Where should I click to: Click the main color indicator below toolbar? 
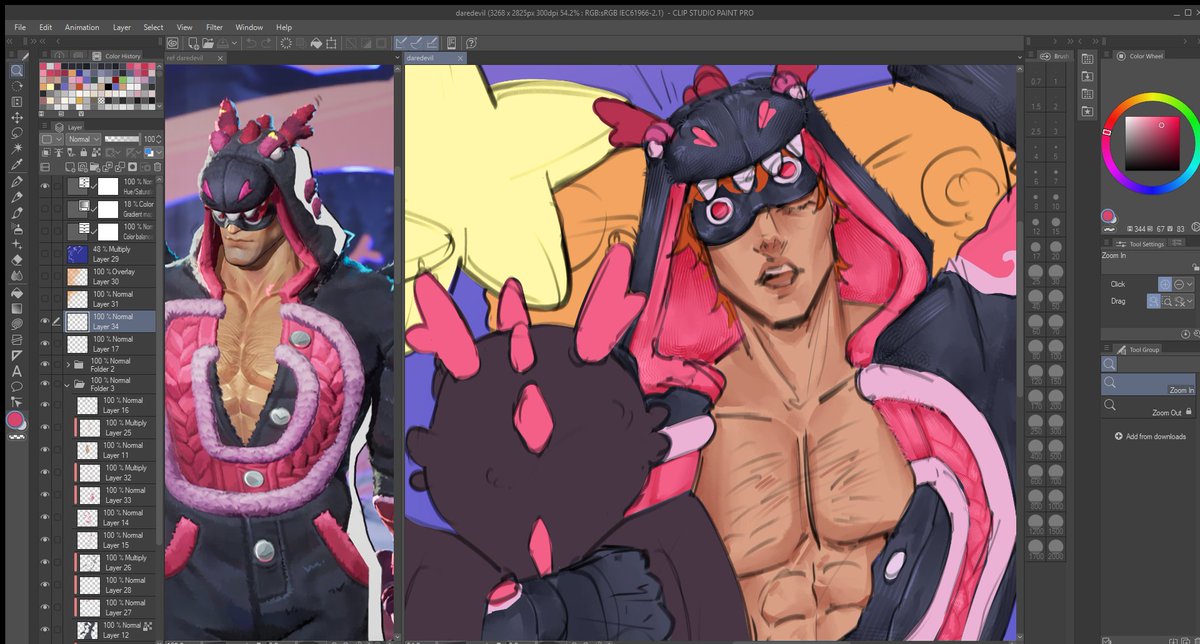[15, 421]
